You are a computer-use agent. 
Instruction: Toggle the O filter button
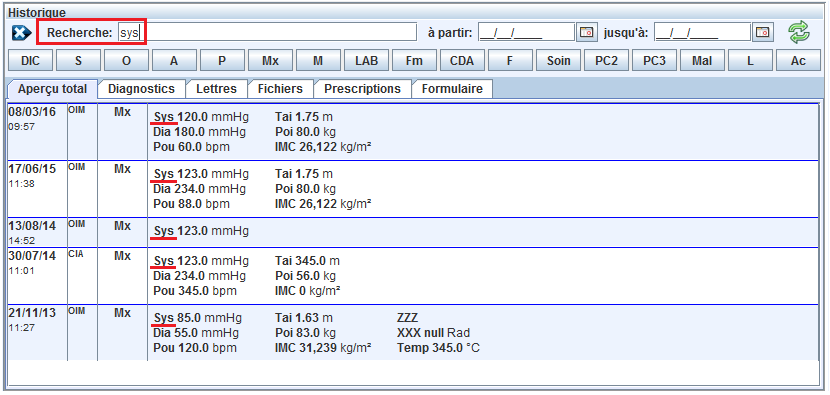127,60
